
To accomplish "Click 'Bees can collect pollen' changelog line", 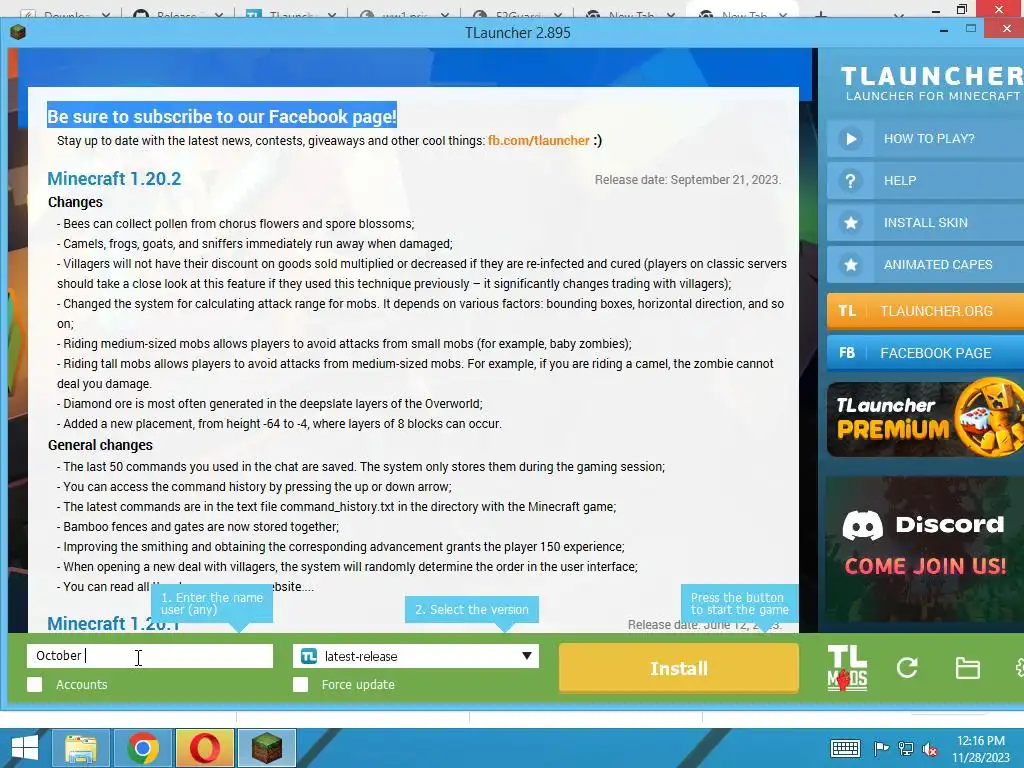I will pos(235,223).
